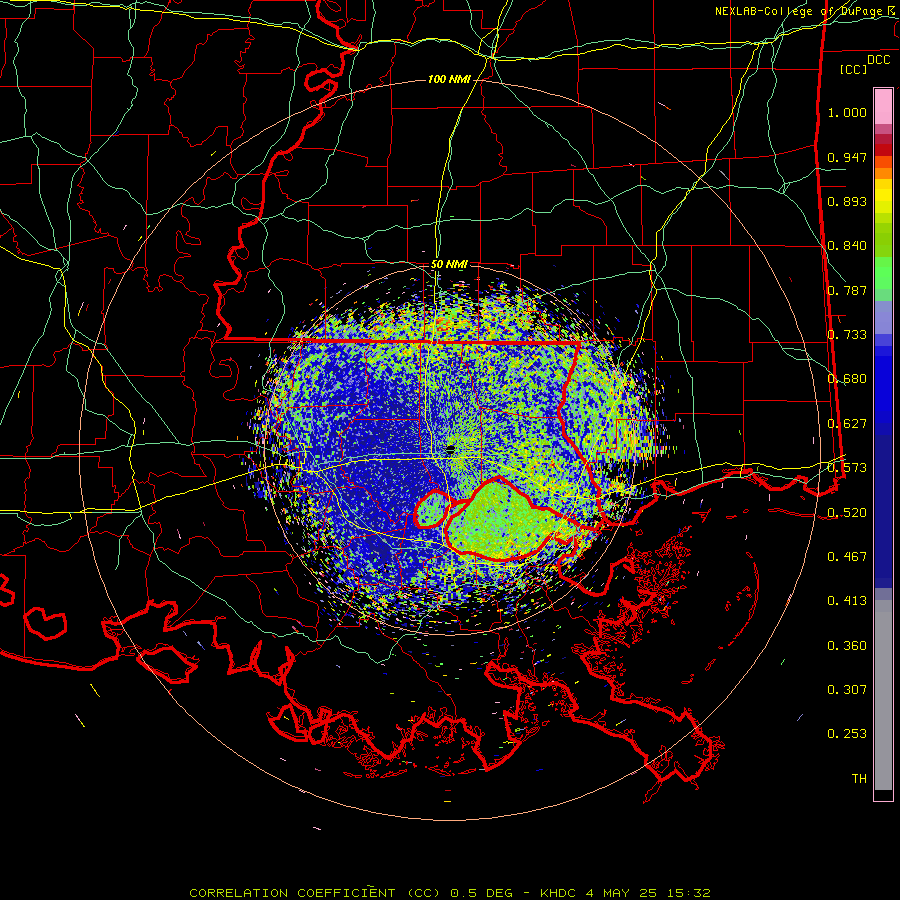Click the DCC product label above the legend
900x900 pixels.
878,60
